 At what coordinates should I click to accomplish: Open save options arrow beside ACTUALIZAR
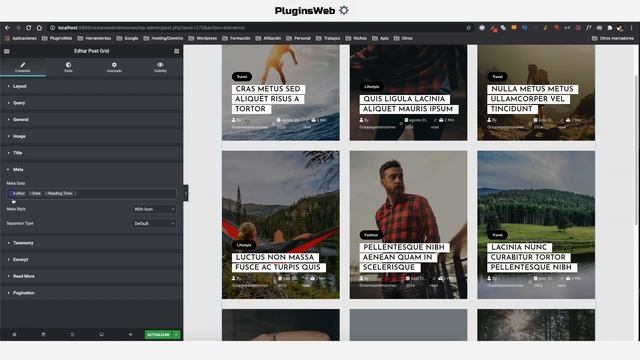(176, 335)
